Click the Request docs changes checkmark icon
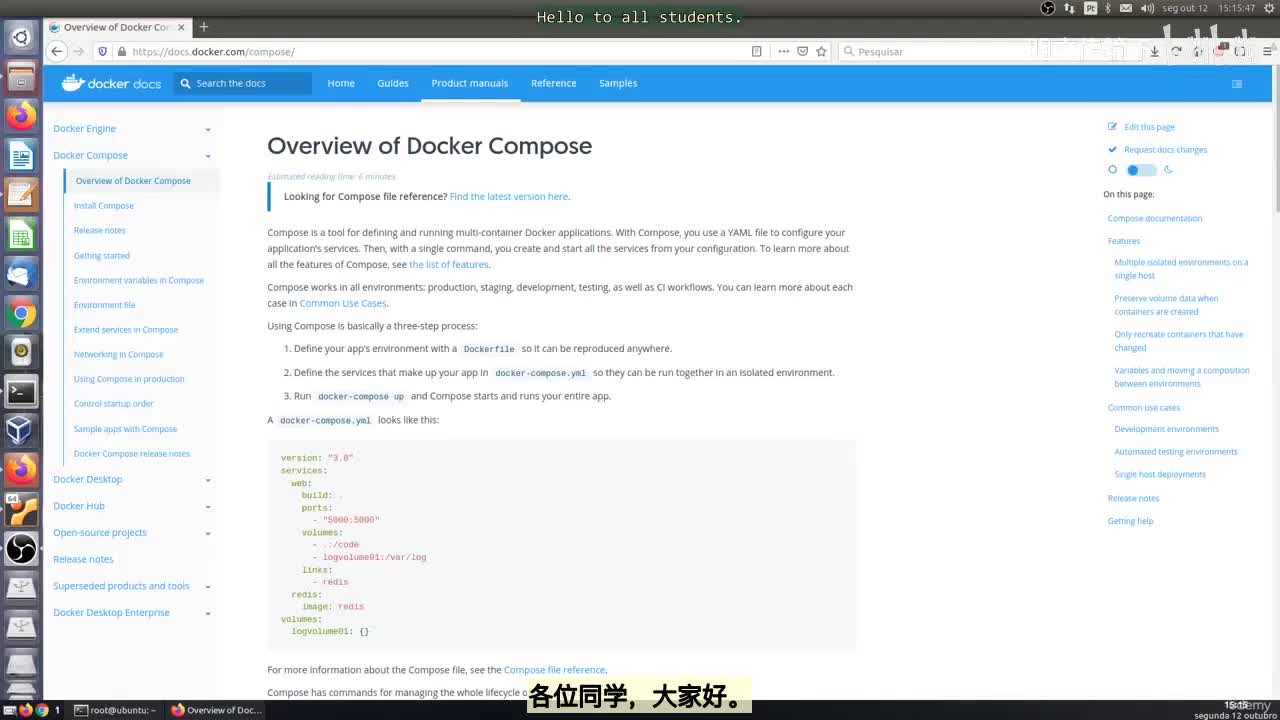Viewport: 1280px width, 720px height. pyautogui.click(x=1112, y=149)
